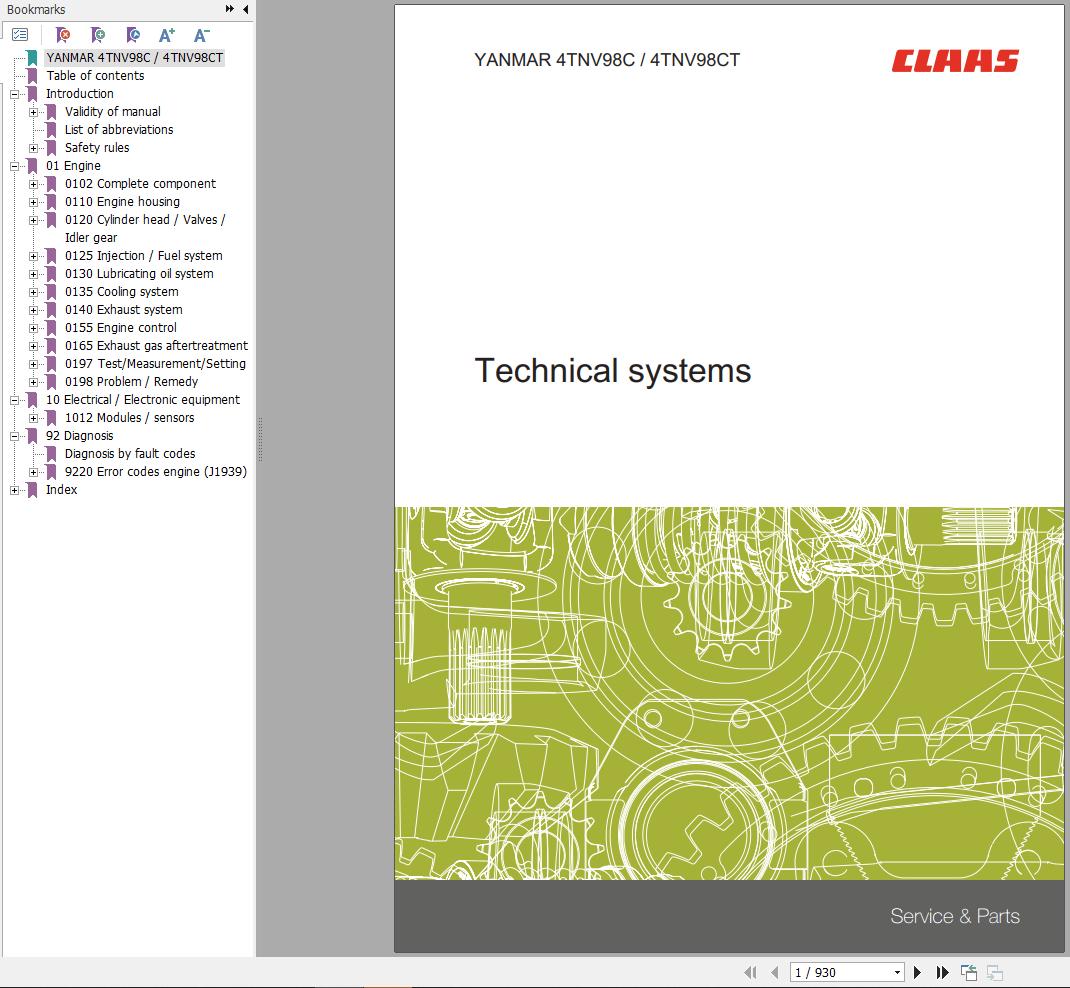Expand the 0165 Exhaust gas aftertreatment node
The height and width of the screenshot is (988, 1070).
pyautogui.click(x=33, y=346)
